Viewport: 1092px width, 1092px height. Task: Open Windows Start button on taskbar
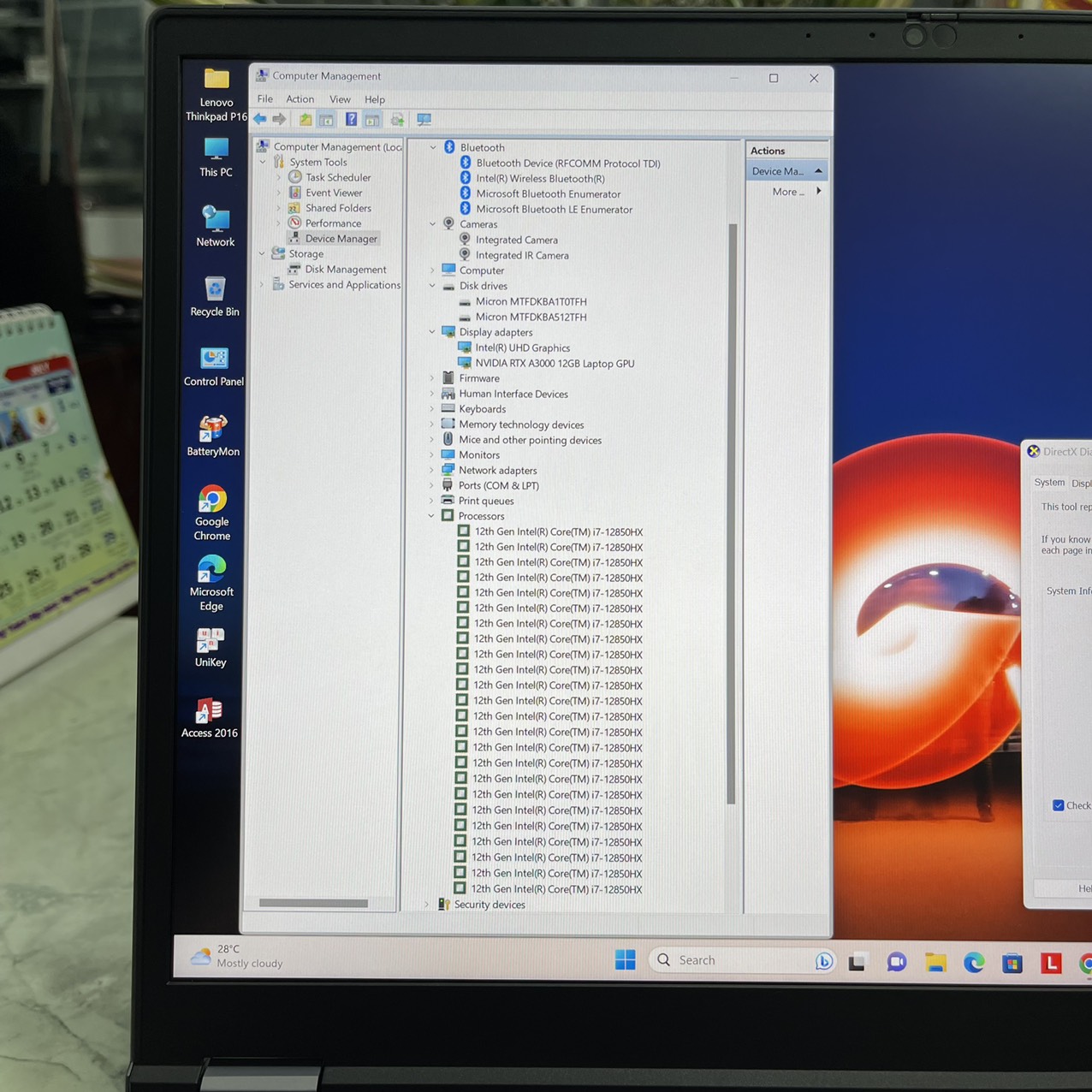(x=626, y=960)
